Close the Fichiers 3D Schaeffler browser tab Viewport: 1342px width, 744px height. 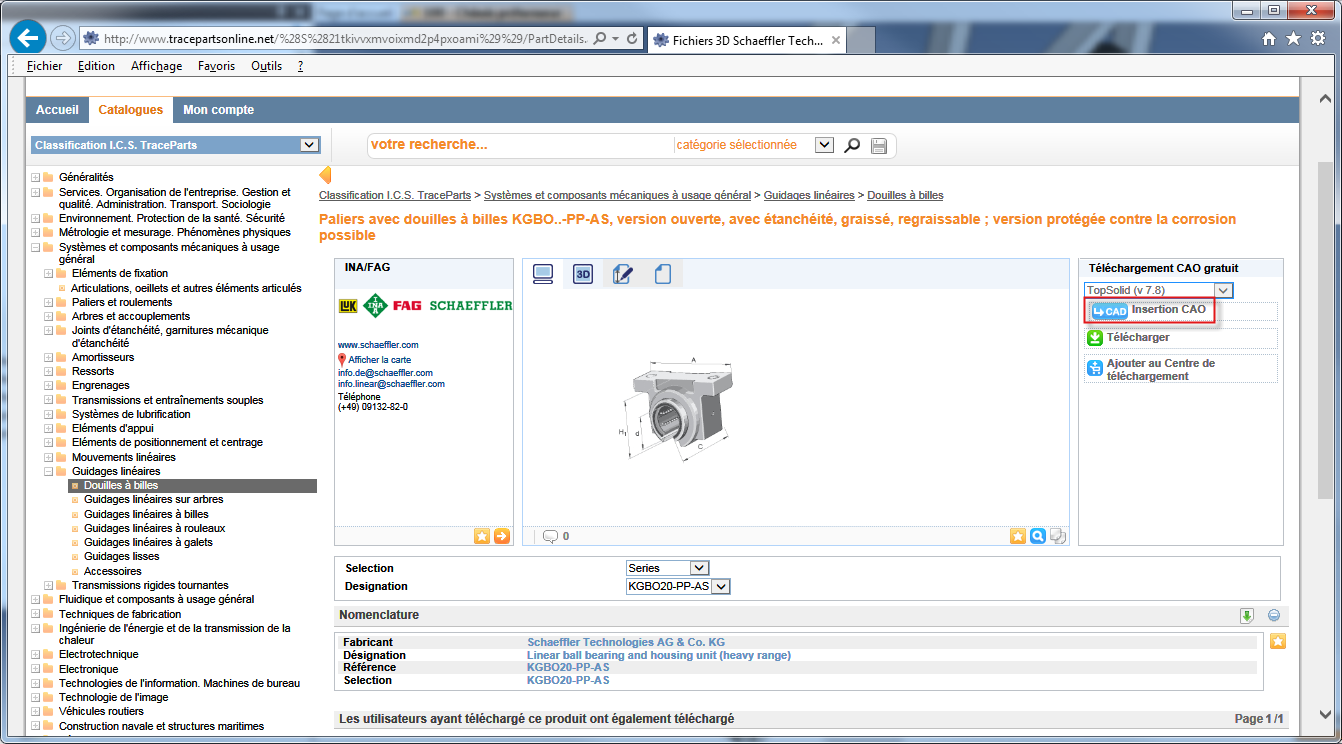click(x=835, y=41)
